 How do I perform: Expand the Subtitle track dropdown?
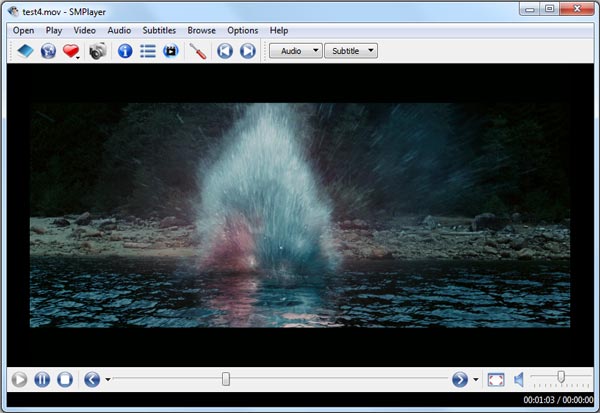click(352, 50)
